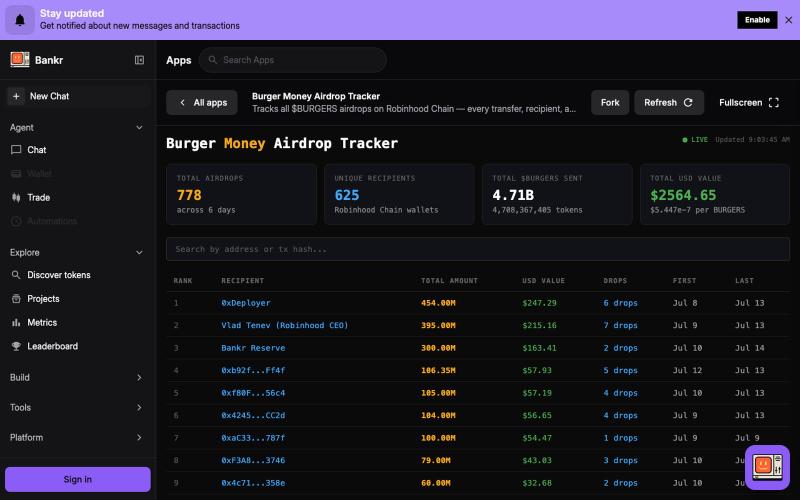The height and width of the screenshot is (500, 800).
Task: Click the Total Airdrops 778 value
Action: [x=189, y=195]
